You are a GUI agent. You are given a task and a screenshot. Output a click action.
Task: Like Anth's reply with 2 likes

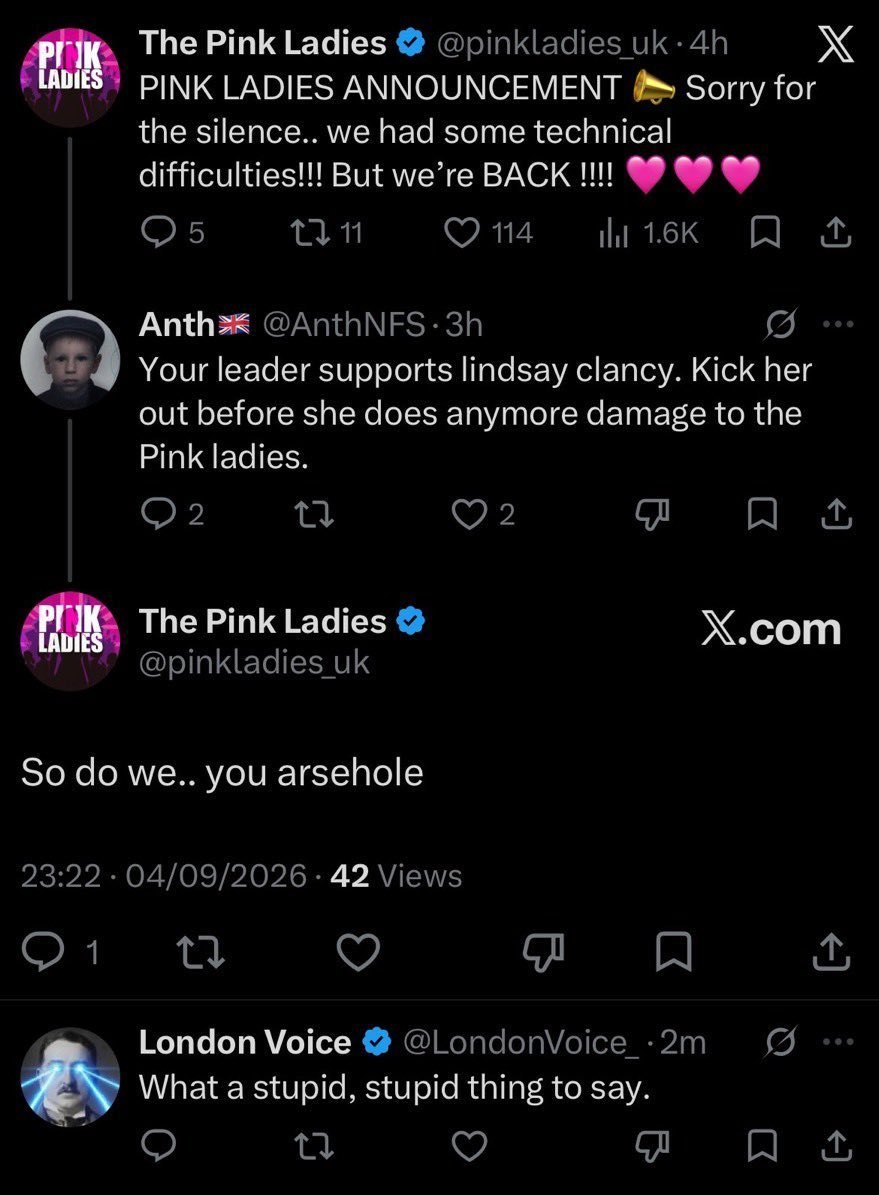tap(484, 514)
